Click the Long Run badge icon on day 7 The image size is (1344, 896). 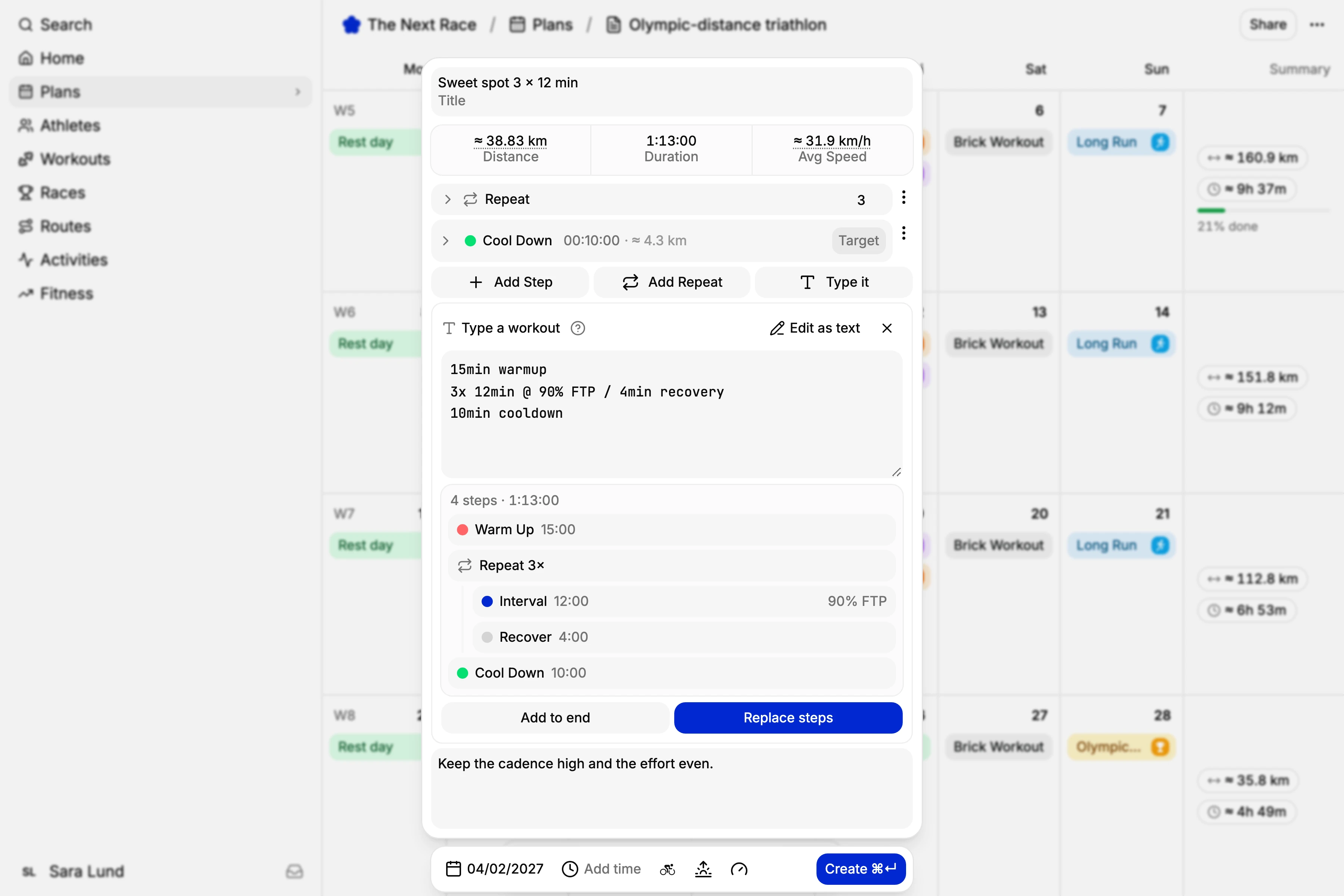tap(1160, 142)
